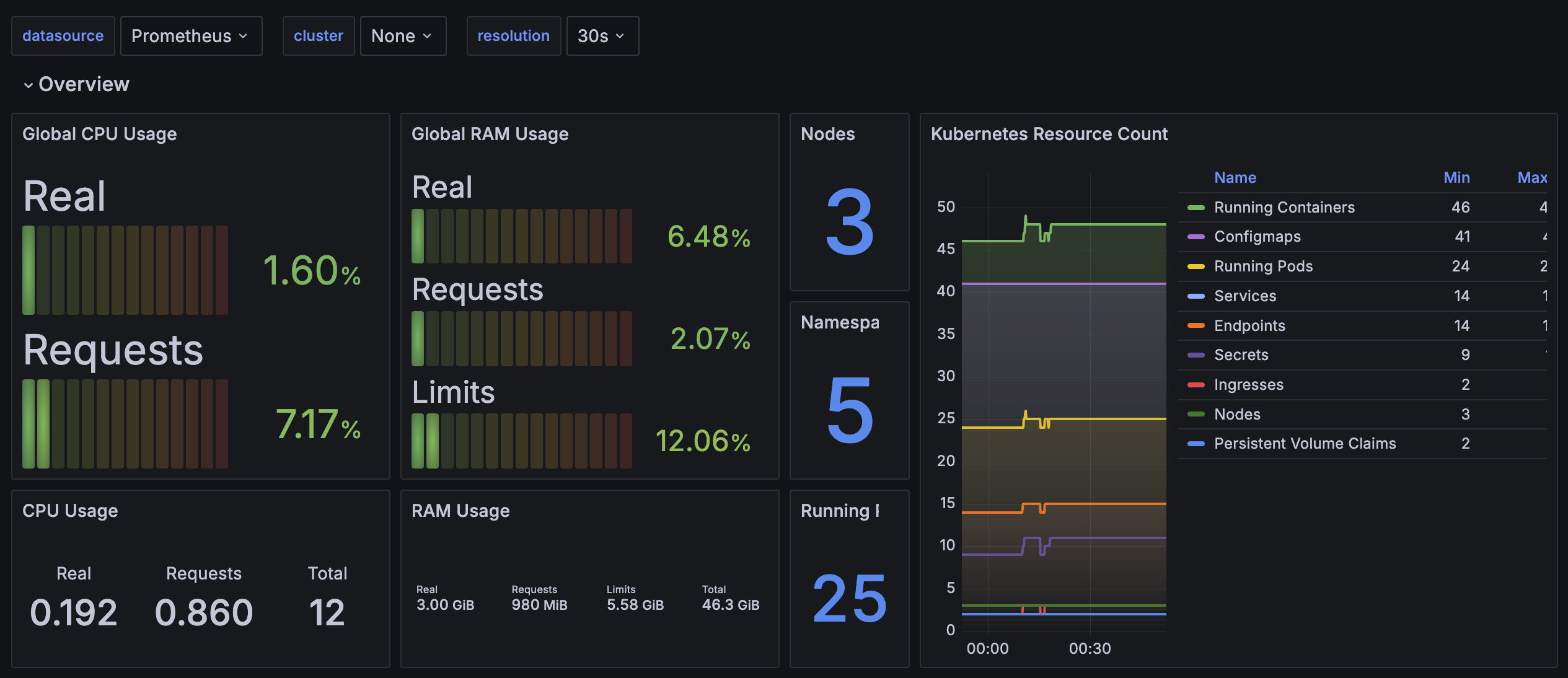
Task: Click the Services legend color swatch
Action: [x=1196, y=296]
